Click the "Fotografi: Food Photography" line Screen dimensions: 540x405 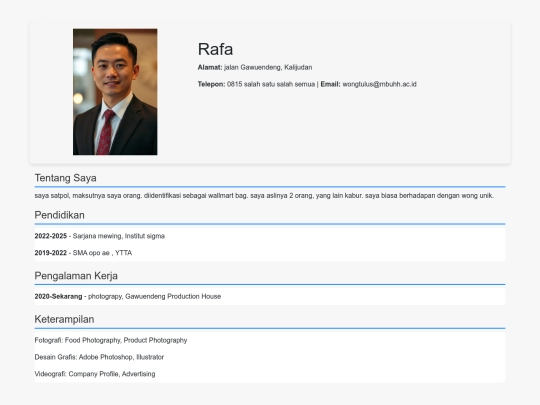[x=111, y=340]
